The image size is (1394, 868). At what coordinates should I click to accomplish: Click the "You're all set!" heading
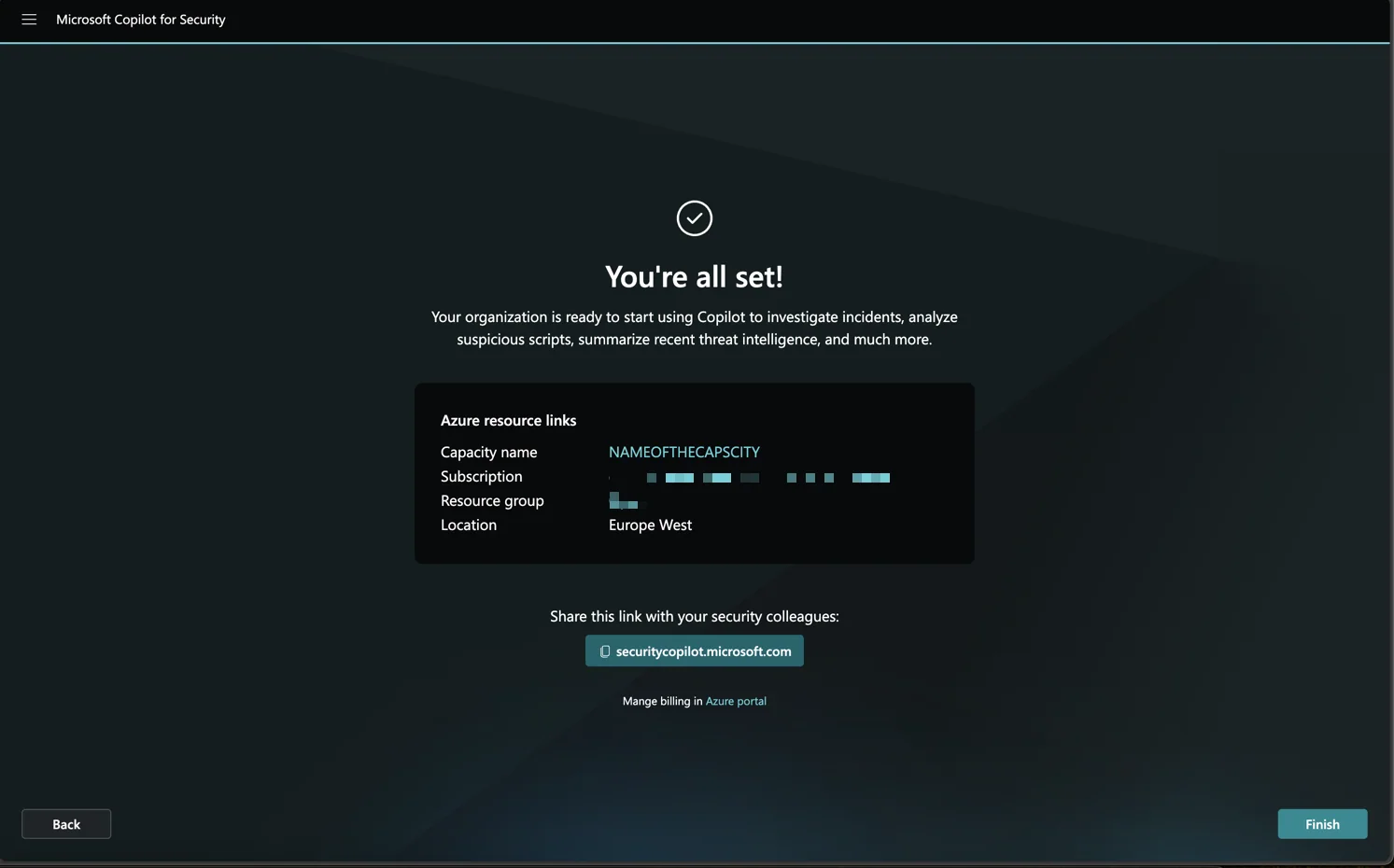pos(695,276)
